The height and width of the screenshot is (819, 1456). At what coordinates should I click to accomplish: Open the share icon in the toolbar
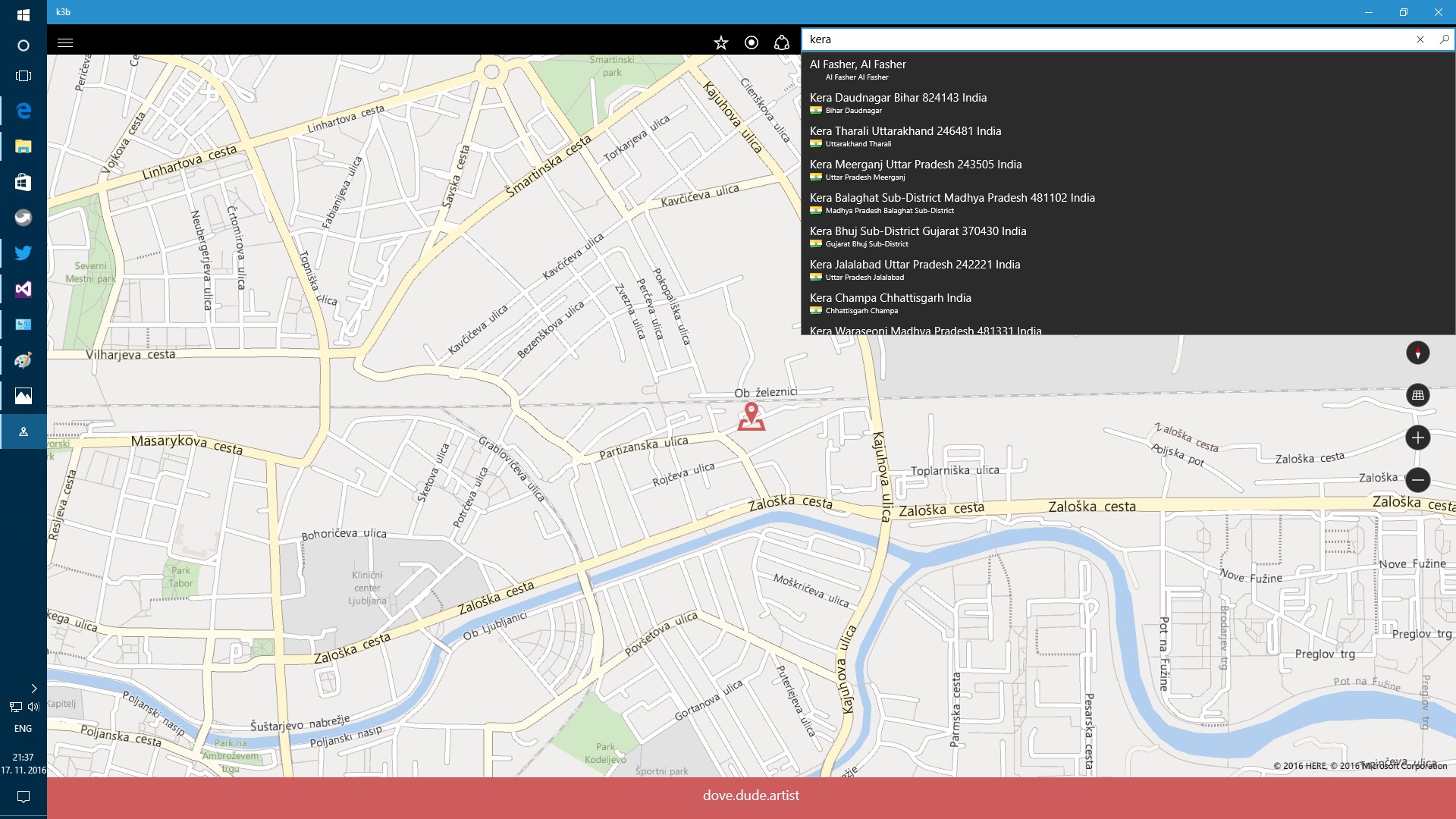click(x=780, y=42)
